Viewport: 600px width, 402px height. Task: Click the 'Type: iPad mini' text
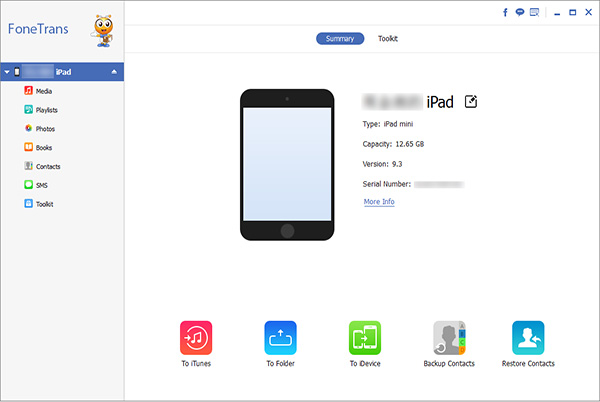click(388, 124)
